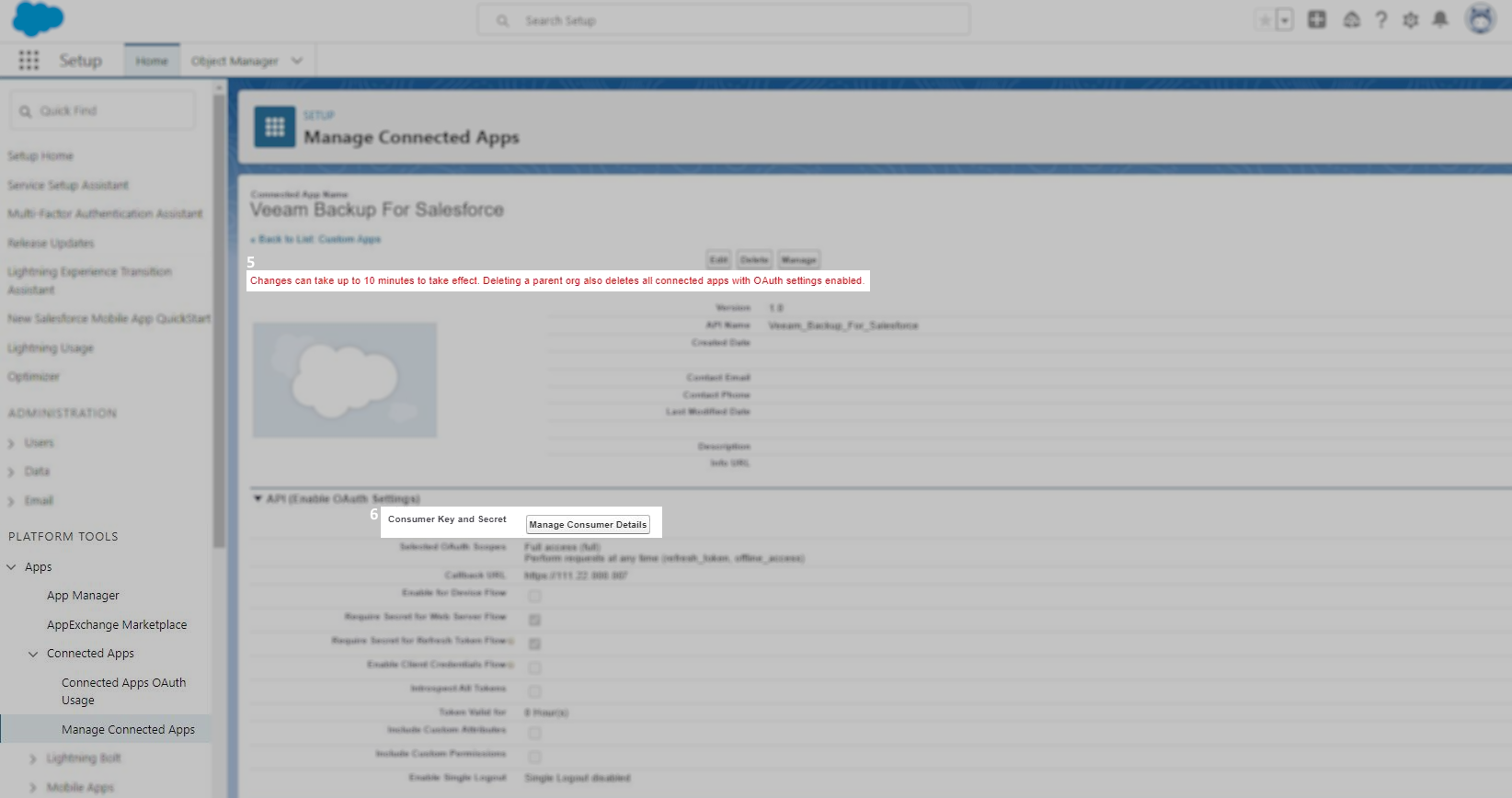Focus the Search Setup field
The height and width of the screenshot is (798, 1512).
click(x=723, y=20)
